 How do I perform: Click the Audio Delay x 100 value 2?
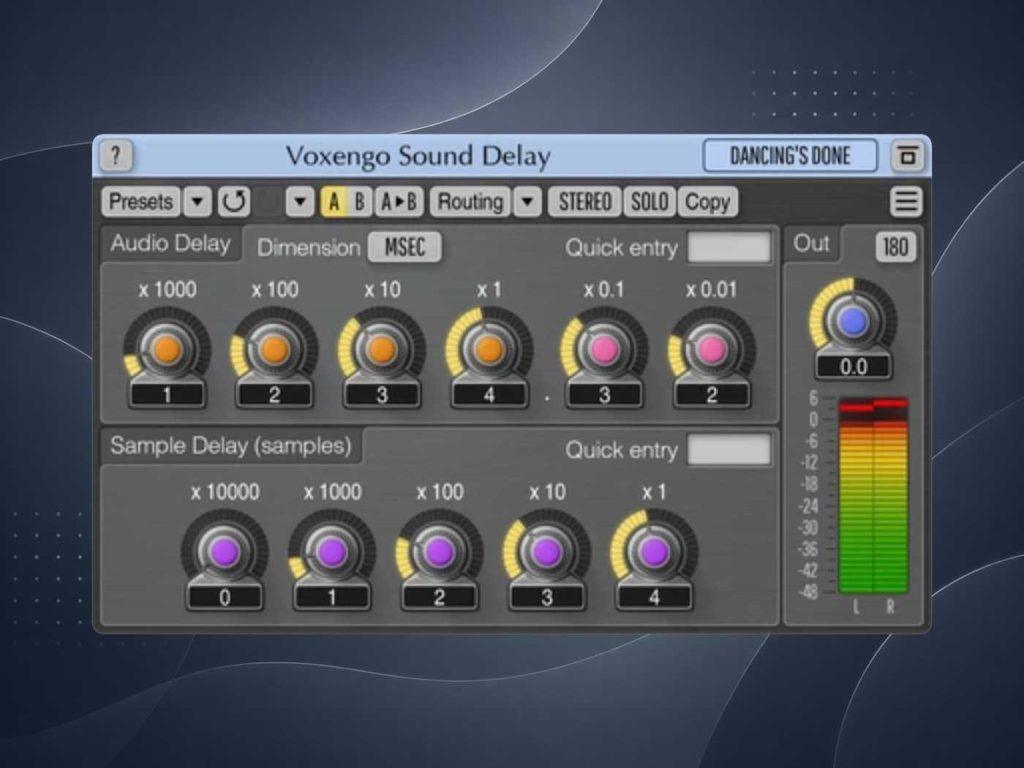click(274, 394)
